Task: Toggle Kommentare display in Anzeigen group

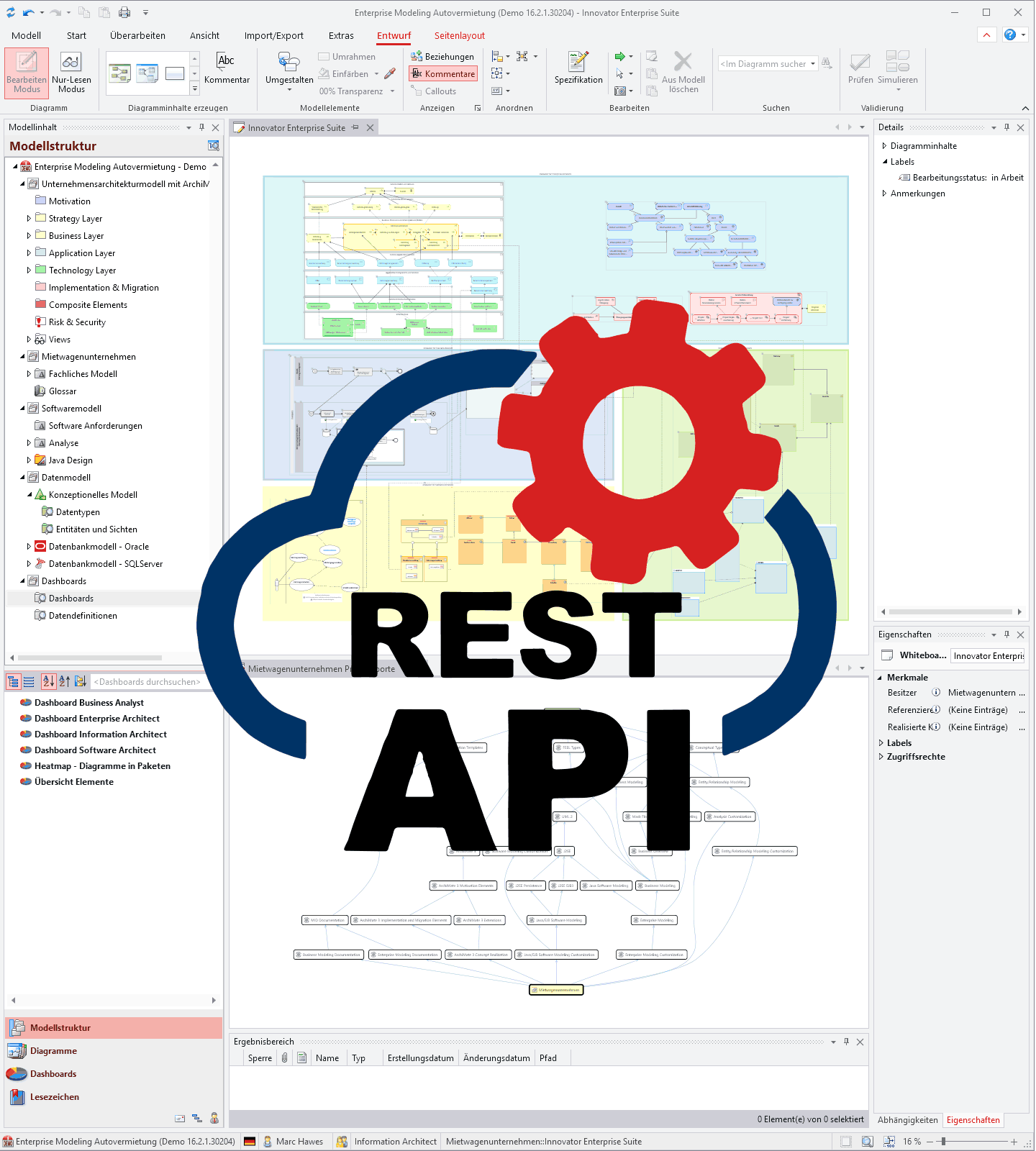Action: tap(443, 74)
